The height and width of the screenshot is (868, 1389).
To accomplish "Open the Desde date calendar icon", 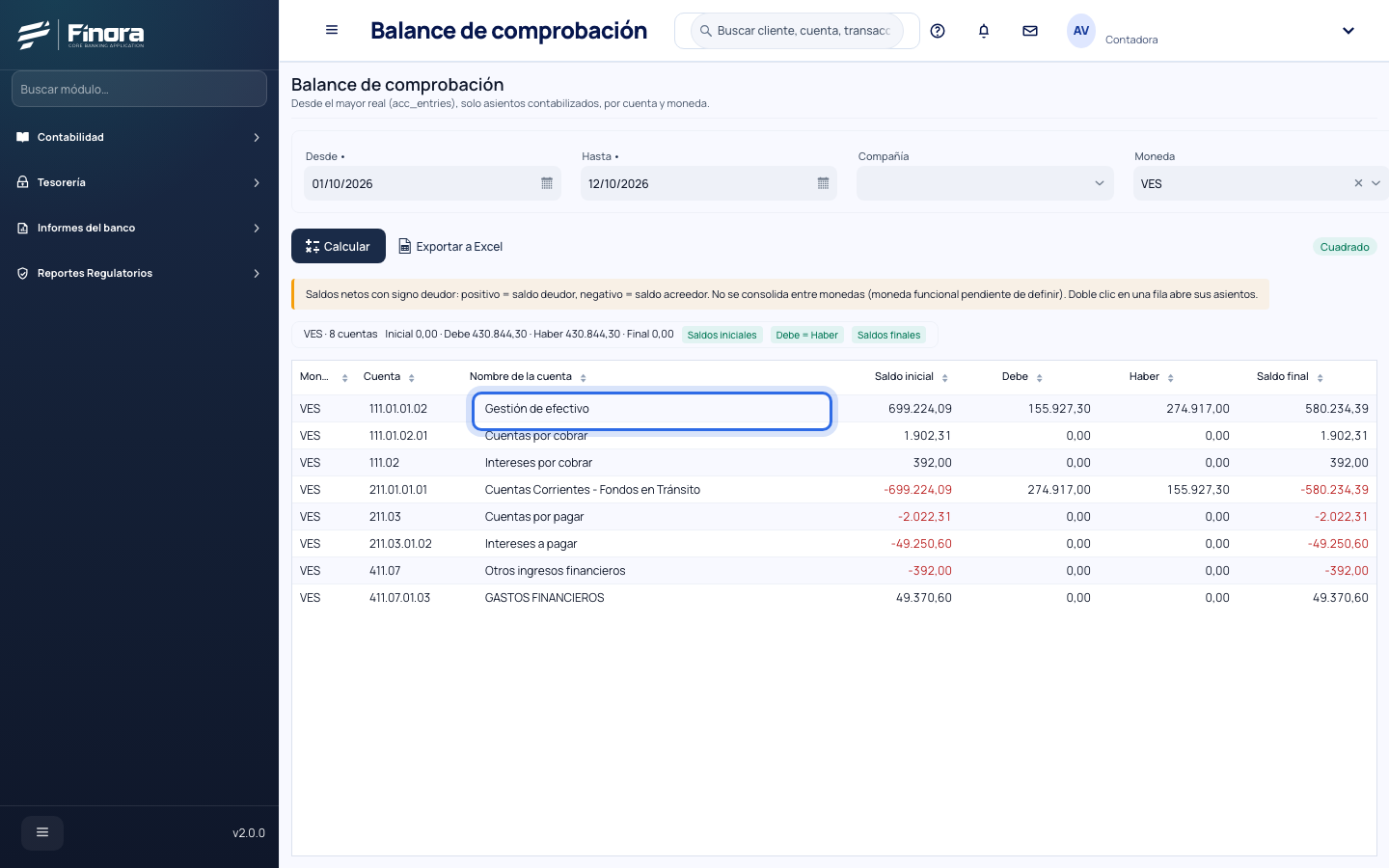I will coord(547,183).
